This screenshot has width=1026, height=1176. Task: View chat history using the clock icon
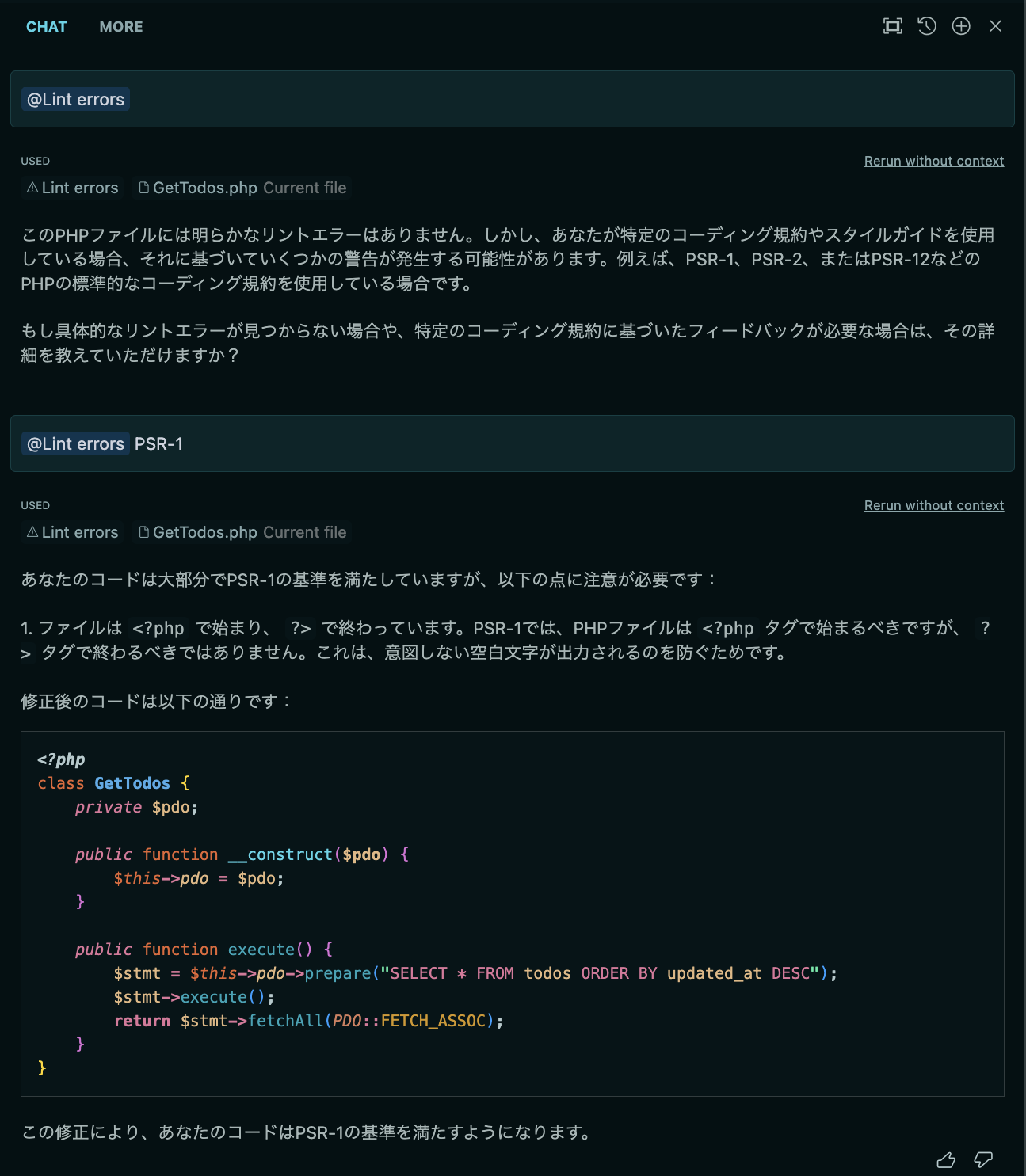click(x=926, y=25)
